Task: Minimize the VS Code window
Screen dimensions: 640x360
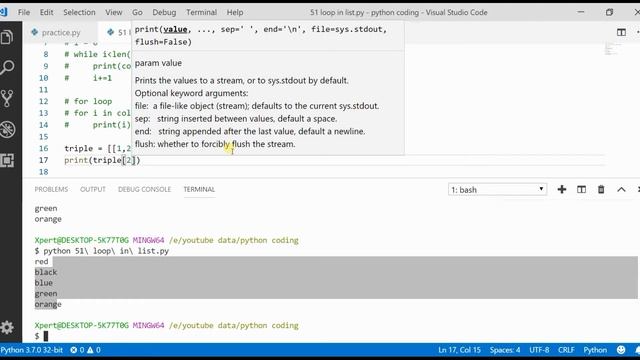Action: tap(581, 12)
